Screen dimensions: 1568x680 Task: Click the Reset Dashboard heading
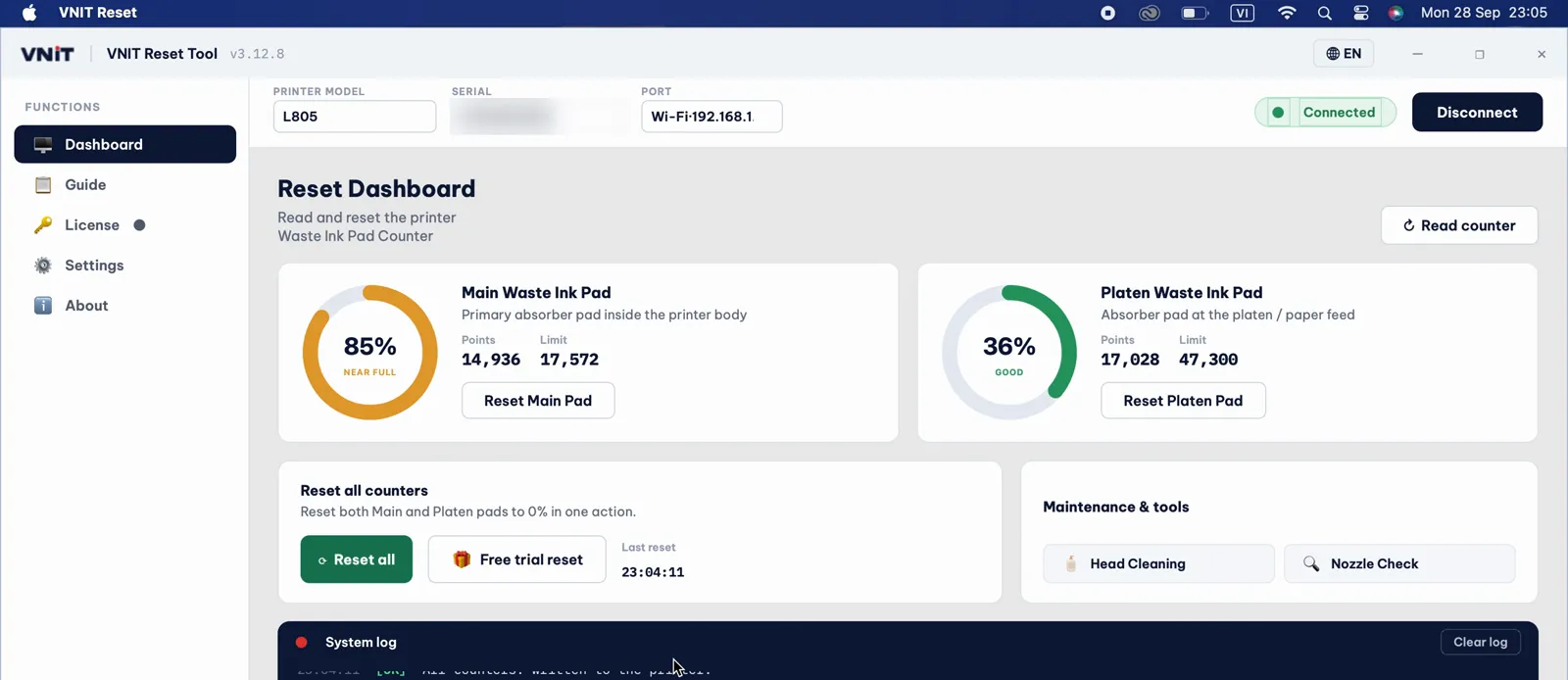(x=376, y=188)
